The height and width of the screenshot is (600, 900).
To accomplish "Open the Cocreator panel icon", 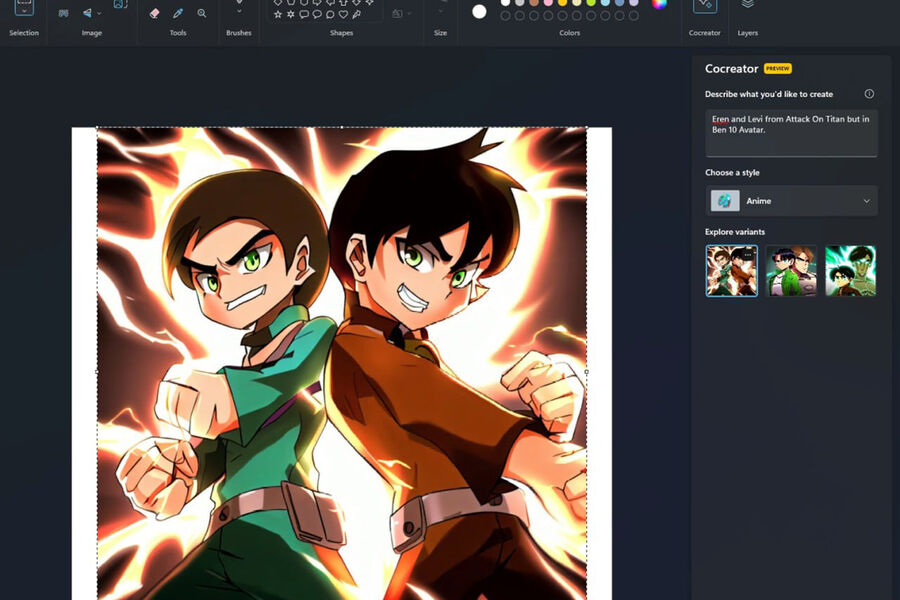I will pyautogui.click(x=705, y=6).
